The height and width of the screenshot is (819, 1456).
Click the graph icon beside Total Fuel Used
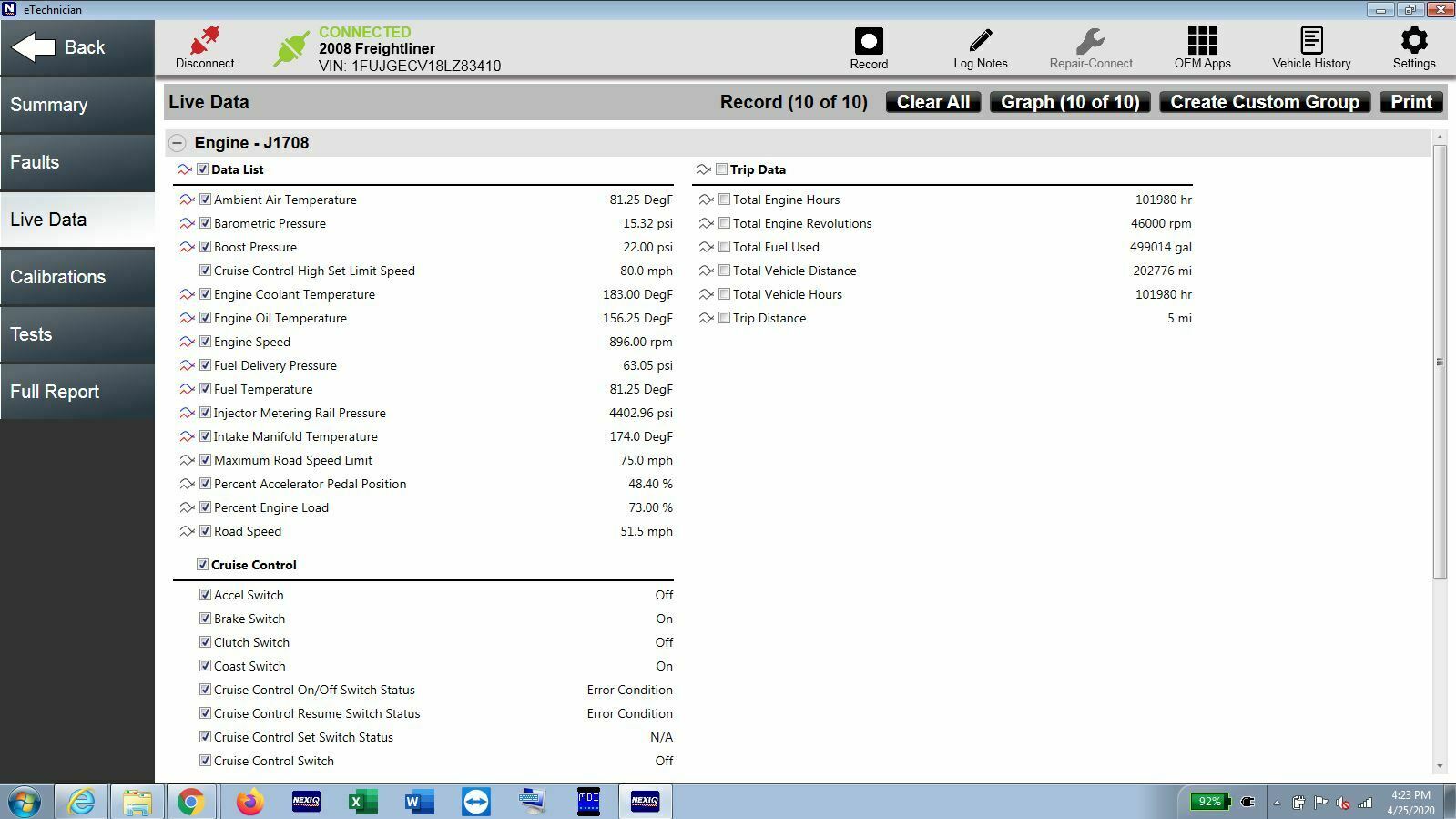pos(706,247)
